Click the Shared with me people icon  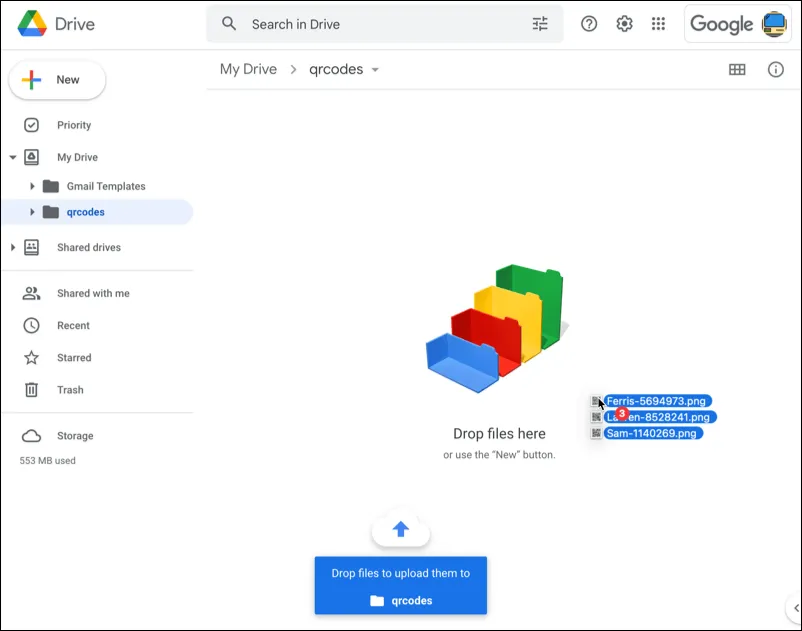(x=31, y=294)
